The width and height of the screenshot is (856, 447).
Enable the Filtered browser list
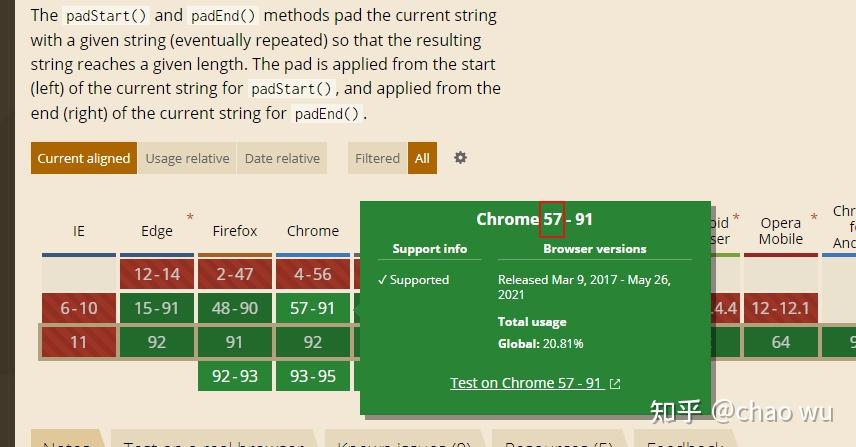tap(377, 158)
